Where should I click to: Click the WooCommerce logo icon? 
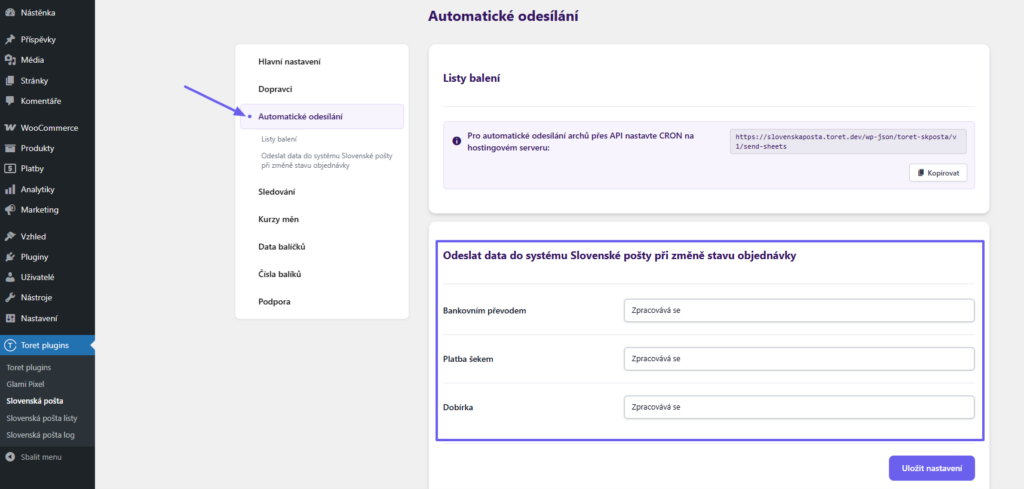coord(10,128)
